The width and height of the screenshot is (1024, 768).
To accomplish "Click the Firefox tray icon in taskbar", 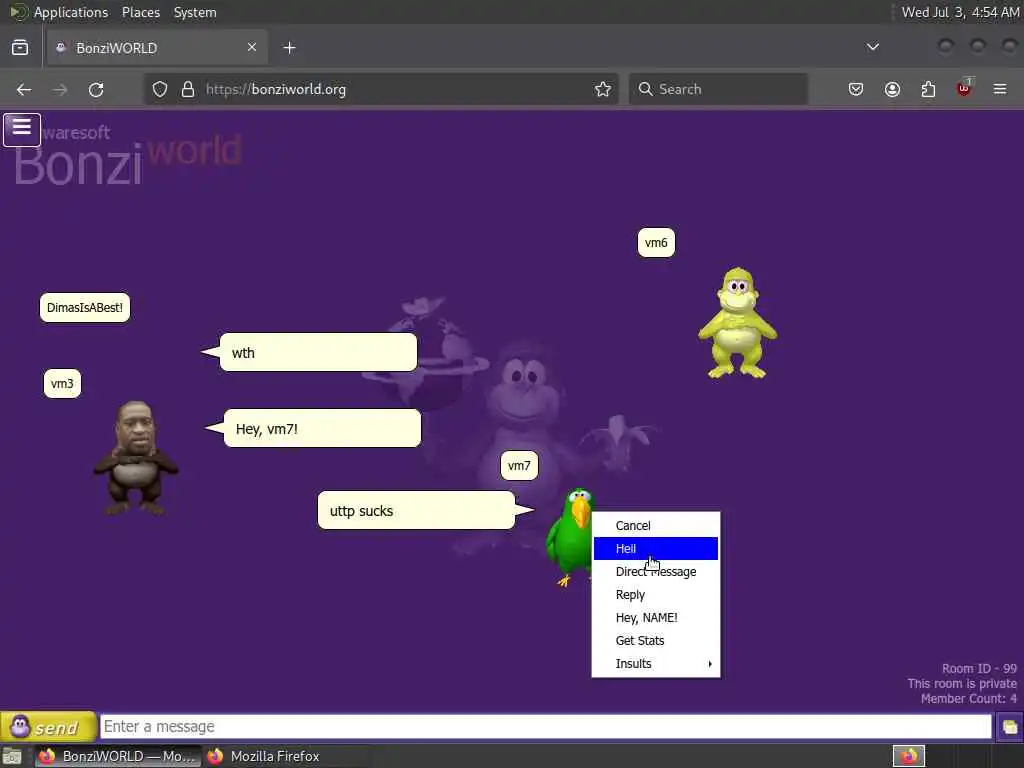I will 909,756.
